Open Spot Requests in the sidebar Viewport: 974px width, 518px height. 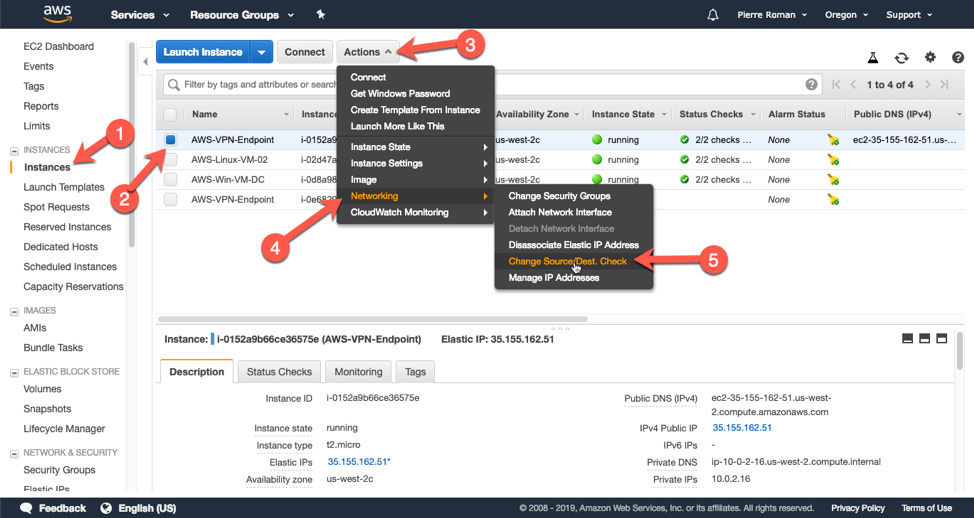[57, 207]
